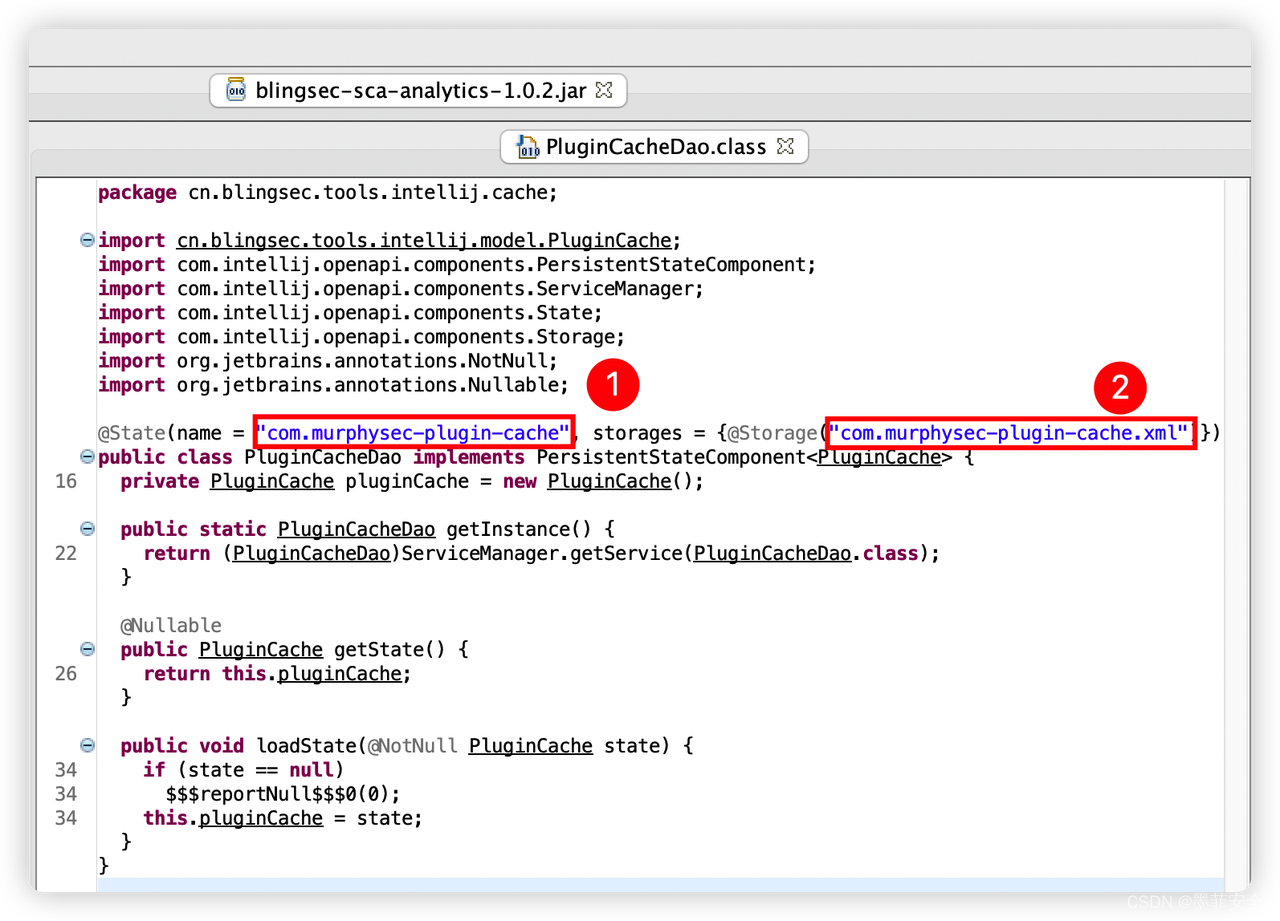Click the @NotNull annotation in loadState
The width and height of the screenshot is (1280, 921).
[413, 745]
